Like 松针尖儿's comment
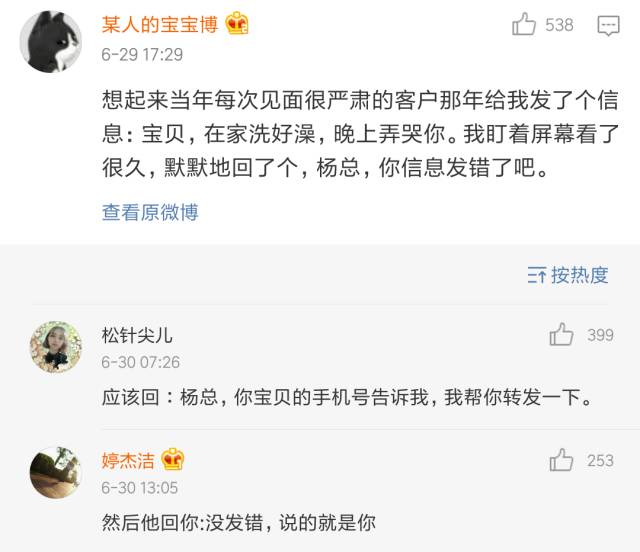 click(x=561, y=335)
